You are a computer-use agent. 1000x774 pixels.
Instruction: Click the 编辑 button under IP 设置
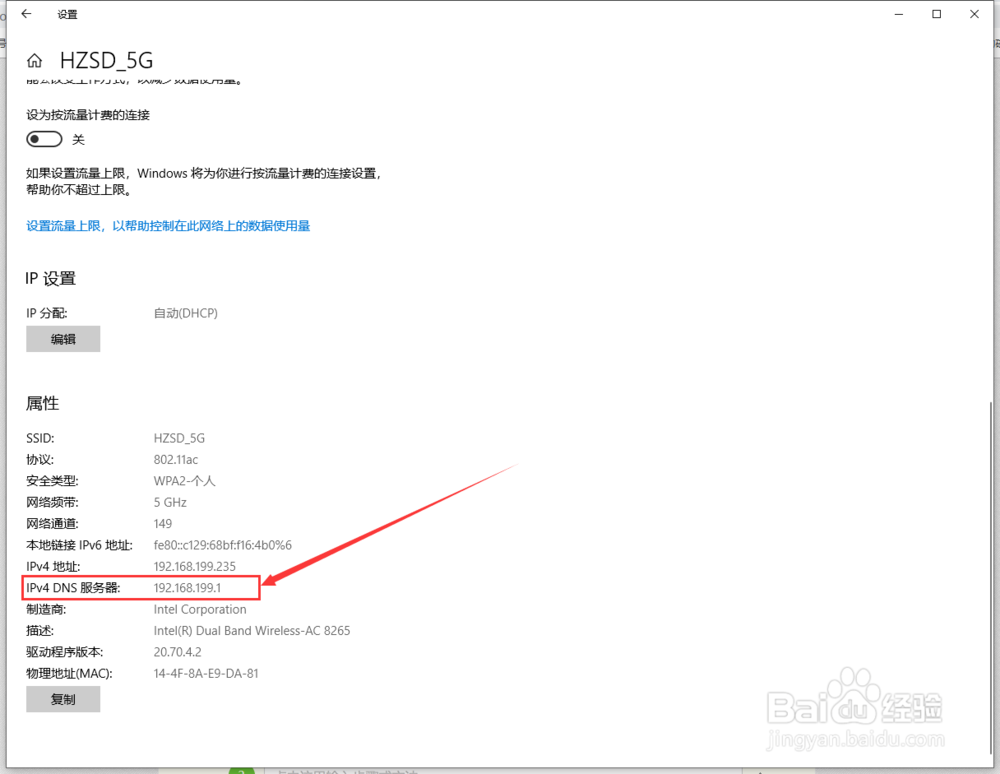click(x=63, y=339)
